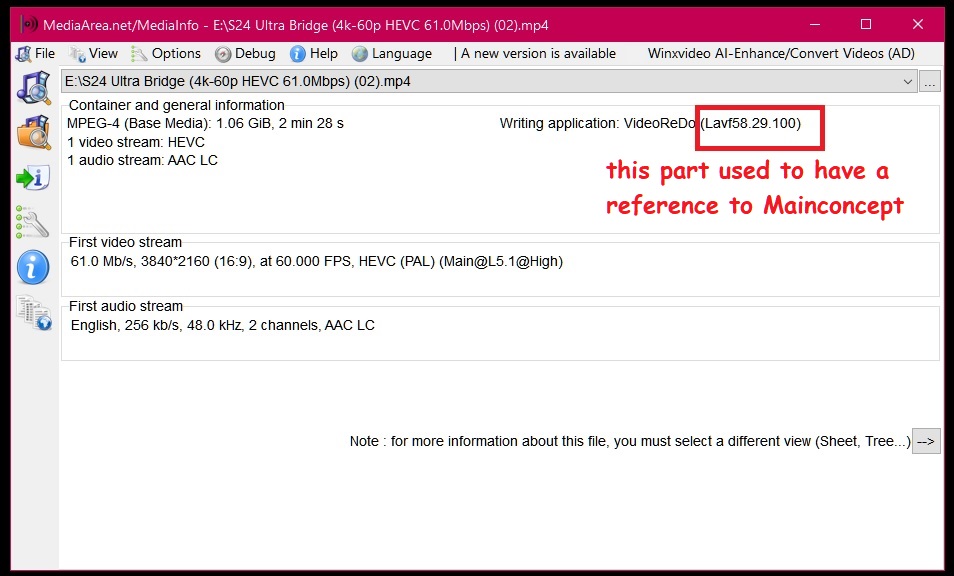Click the File menu icon

click(23, 54)
